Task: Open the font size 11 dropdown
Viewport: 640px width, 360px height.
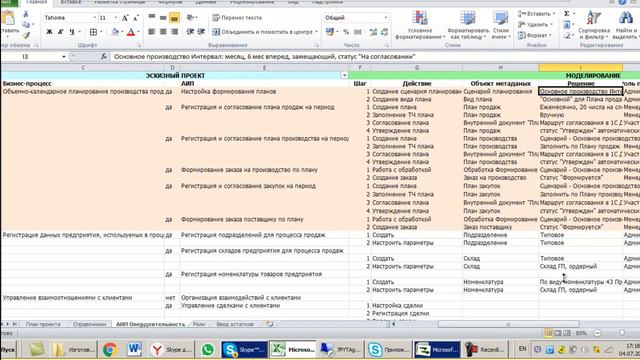Action: [116, 18]
